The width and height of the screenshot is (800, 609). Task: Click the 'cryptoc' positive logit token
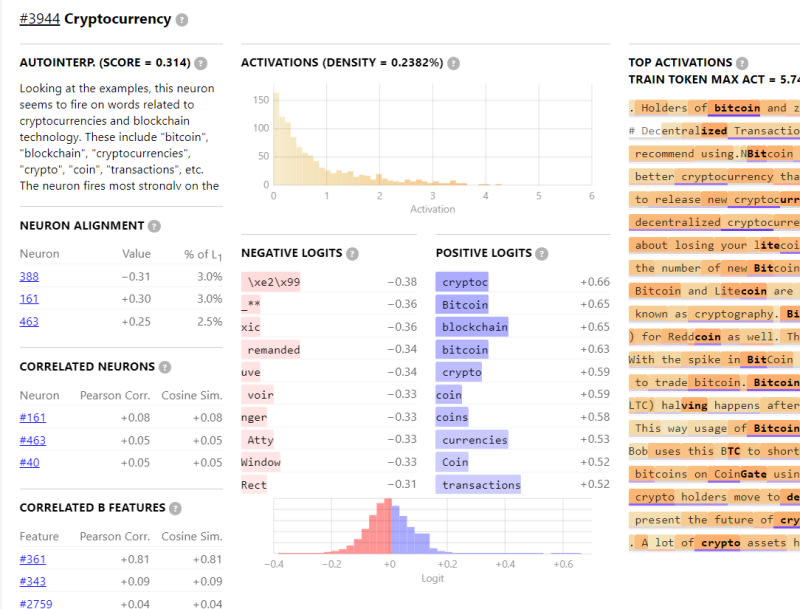pos(464,282)
